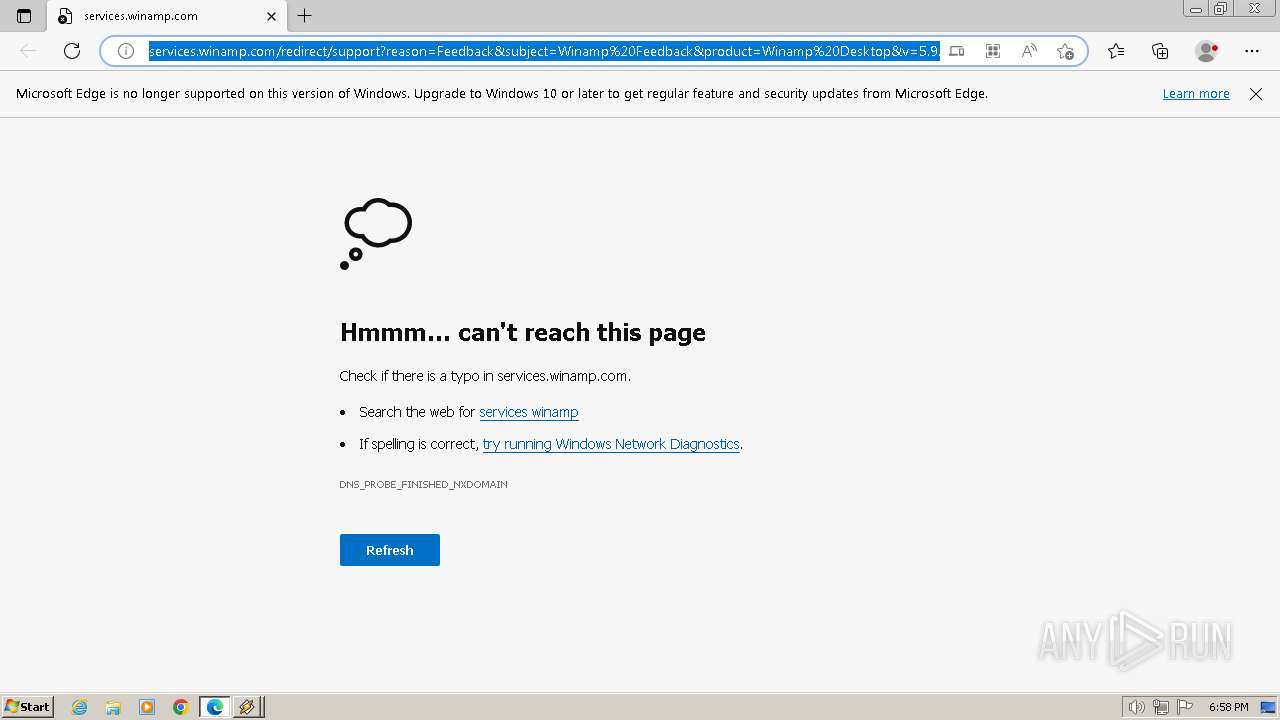Open Settings and more menu
1280x720 pixels.
pos(1252,51)
